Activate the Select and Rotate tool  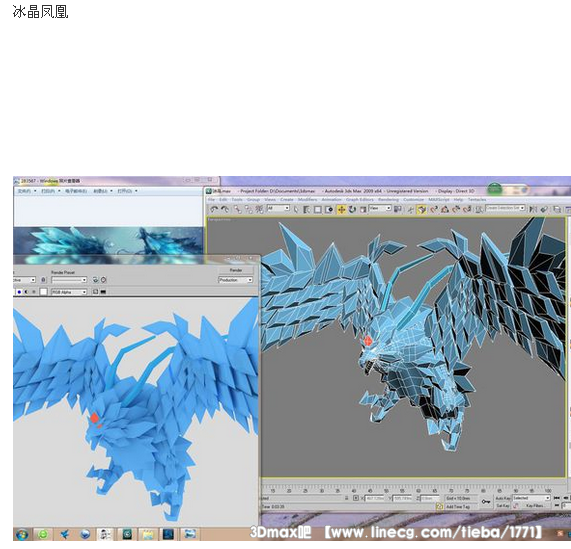[352, 209]
